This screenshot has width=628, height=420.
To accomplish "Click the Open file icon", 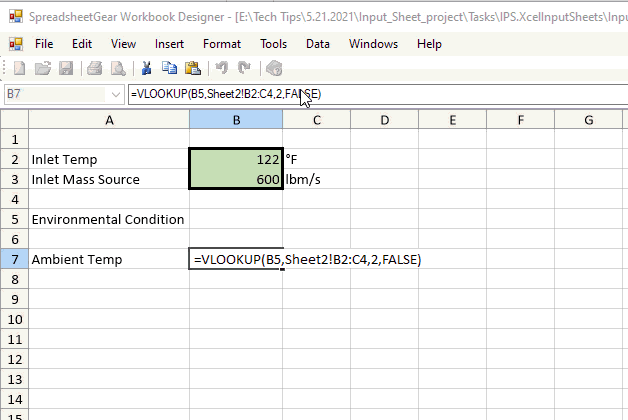I will [x=43, y=68].
